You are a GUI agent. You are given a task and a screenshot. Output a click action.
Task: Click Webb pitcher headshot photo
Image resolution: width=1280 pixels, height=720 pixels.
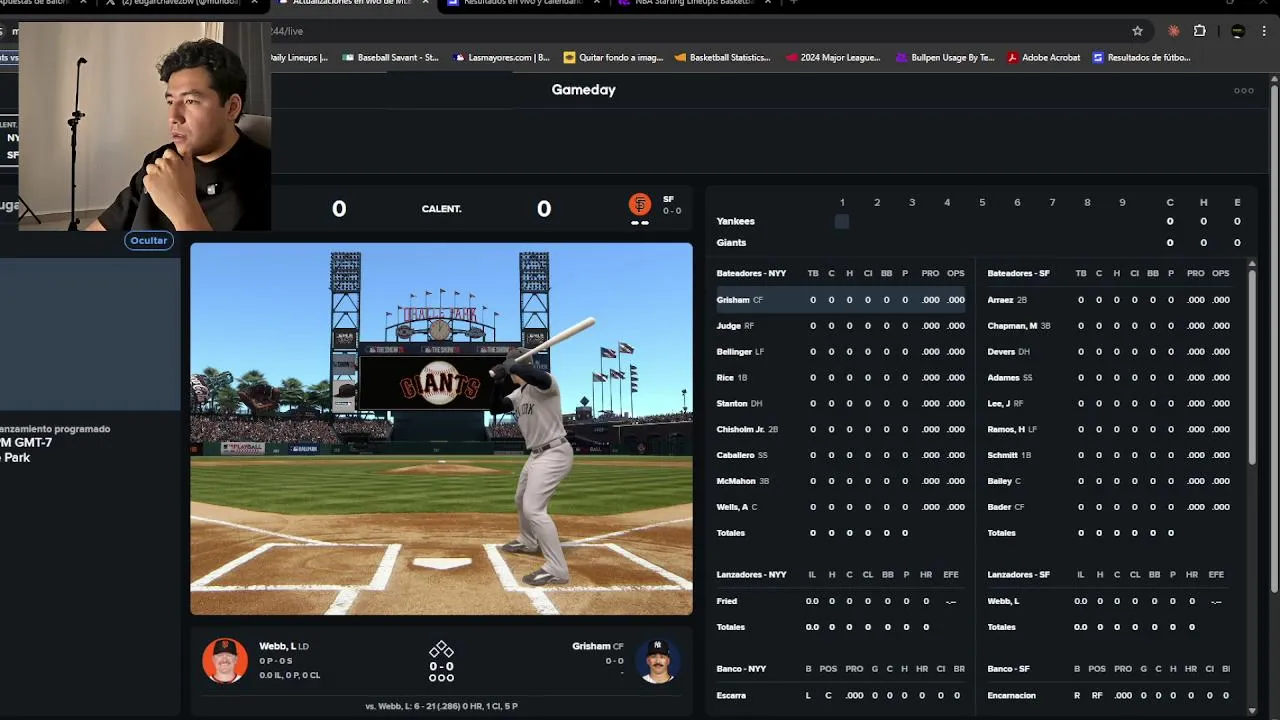tap(225, 660)
